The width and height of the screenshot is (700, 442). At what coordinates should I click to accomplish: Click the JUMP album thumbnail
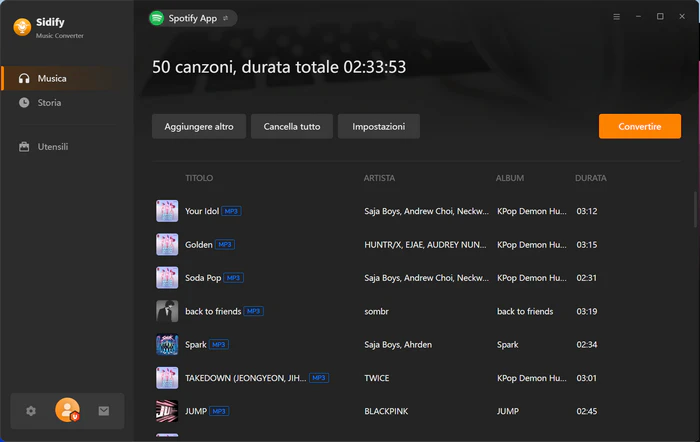click(167, 411)
